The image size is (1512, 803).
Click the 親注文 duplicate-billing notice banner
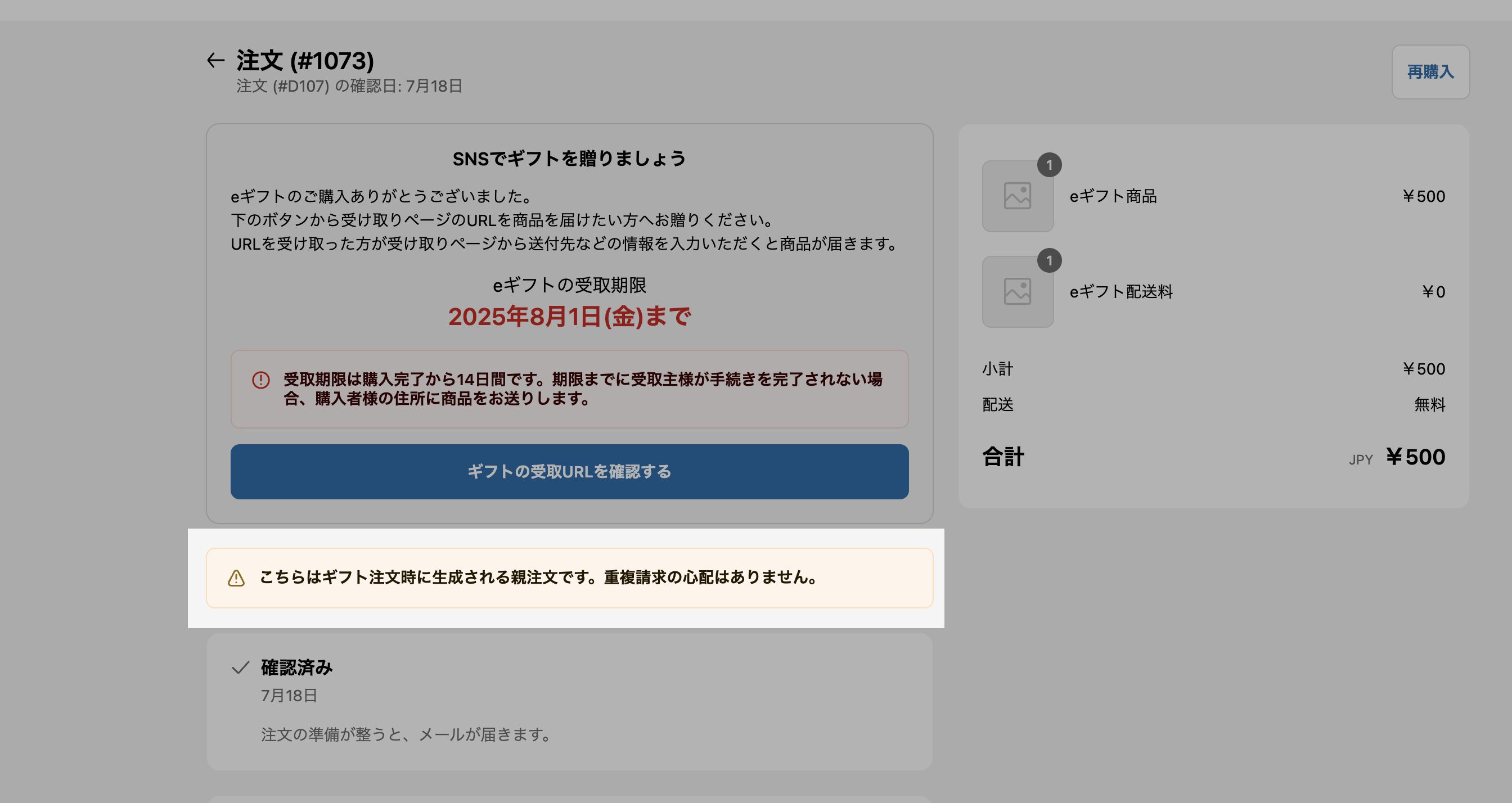tap(569, 578)
